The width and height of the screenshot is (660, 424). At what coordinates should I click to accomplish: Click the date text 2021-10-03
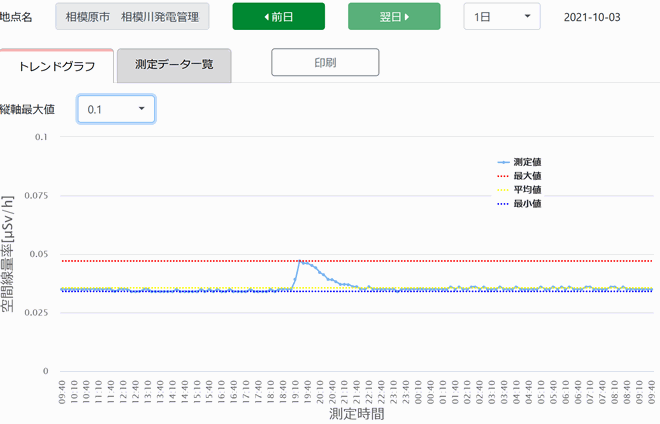click(x=592, y=17)
